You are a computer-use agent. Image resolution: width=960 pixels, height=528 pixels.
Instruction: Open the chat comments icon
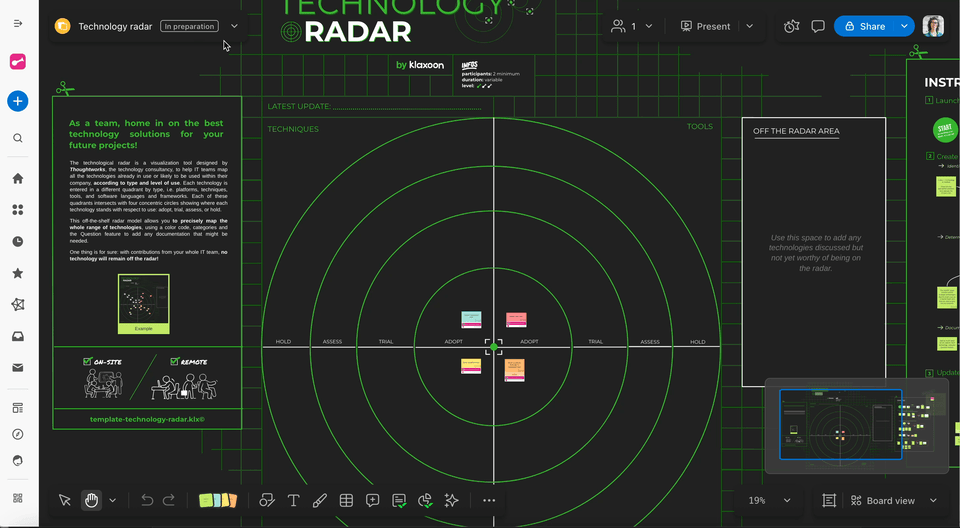pos(818,26)
